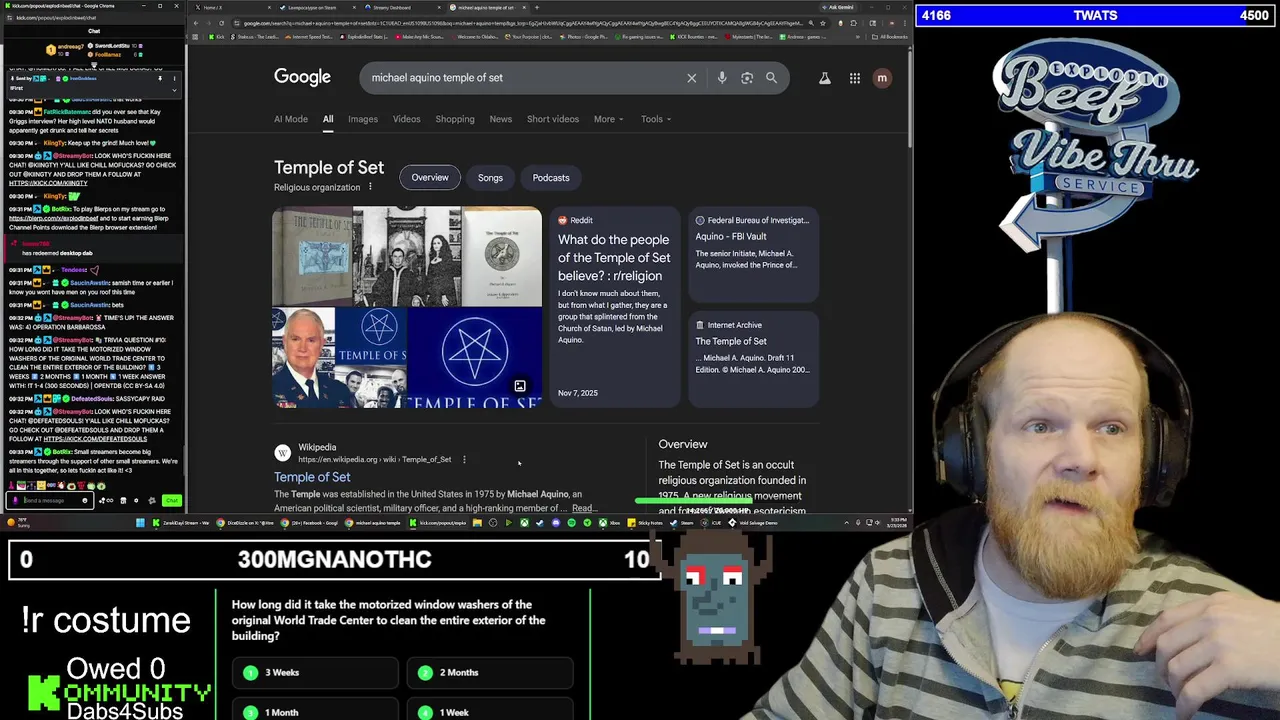The width and height of the screenshot is (1280, 720).
Task: Send message with green Chat button
Action: pos(171,501)
